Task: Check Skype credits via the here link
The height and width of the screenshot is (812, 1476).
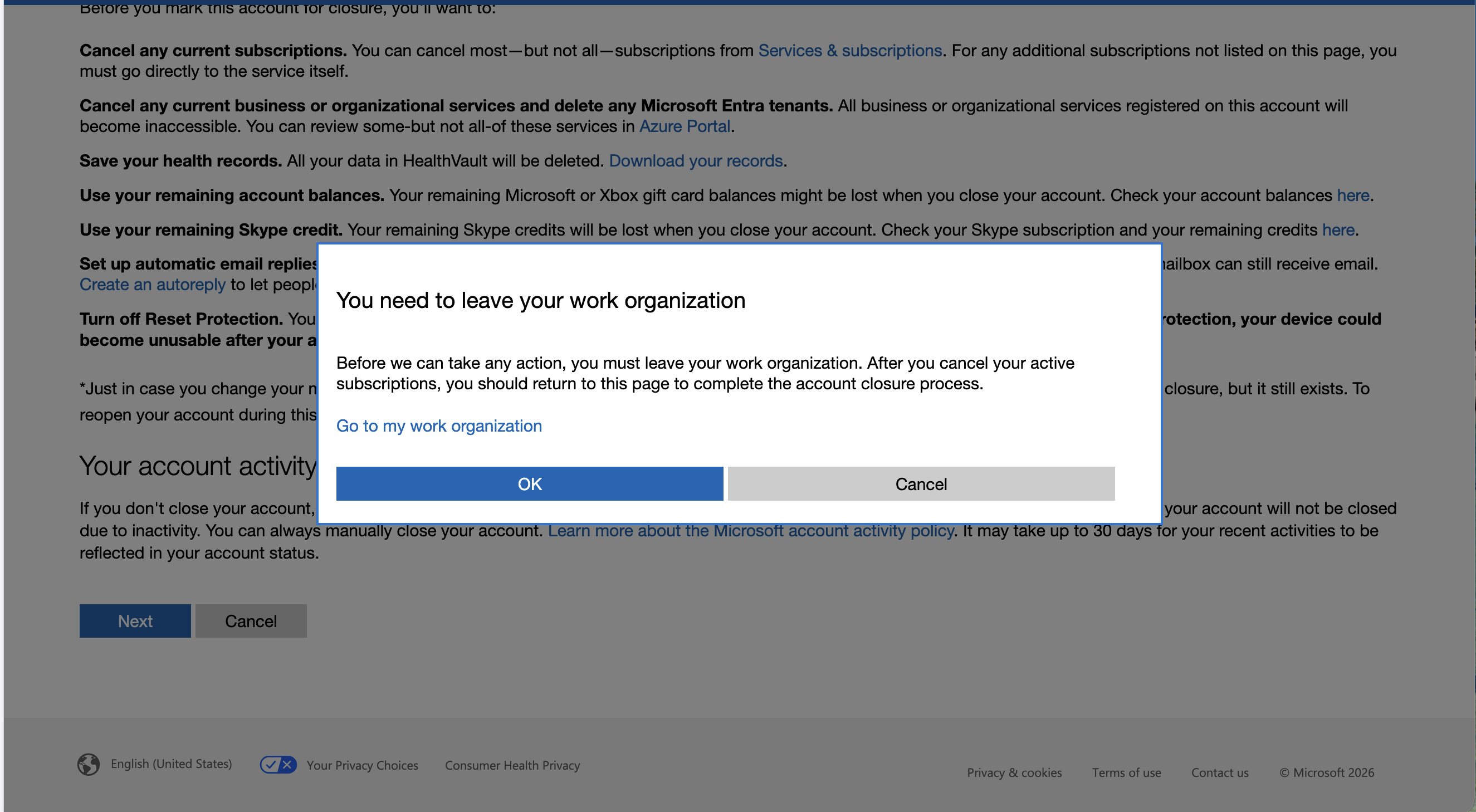Action: coord(1338,229)
